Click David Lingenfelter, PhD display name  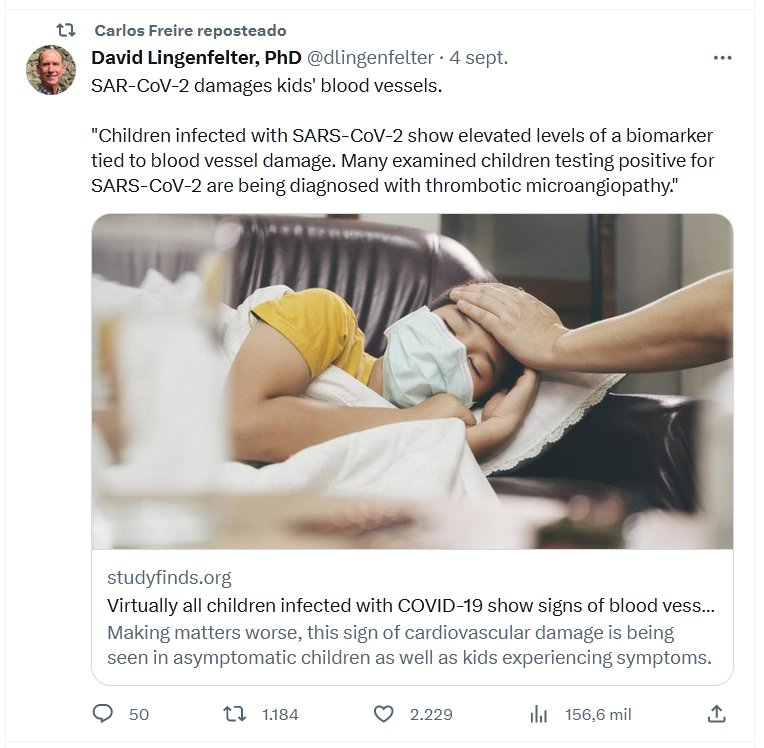[x=196, y=58]
